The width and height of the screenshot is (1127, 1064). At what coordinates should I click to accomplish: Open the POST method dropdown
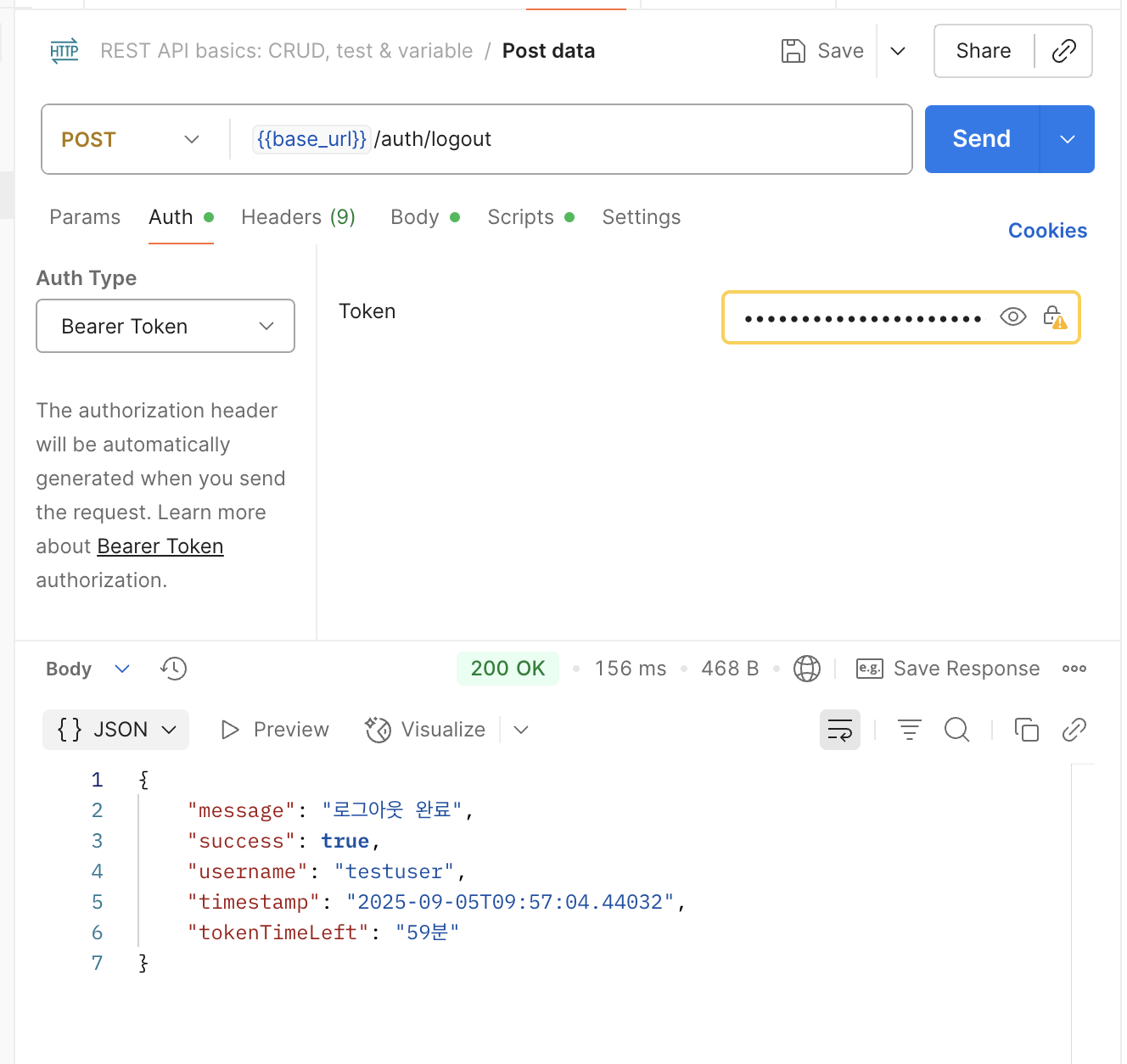[132, 139]
